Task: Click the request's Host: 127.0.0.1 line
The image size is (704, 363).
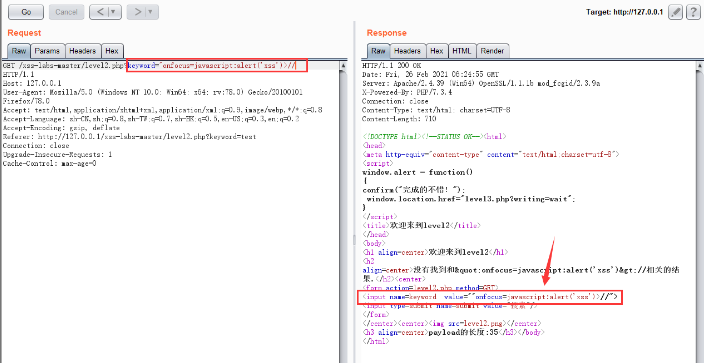Action: click(32, 83)
